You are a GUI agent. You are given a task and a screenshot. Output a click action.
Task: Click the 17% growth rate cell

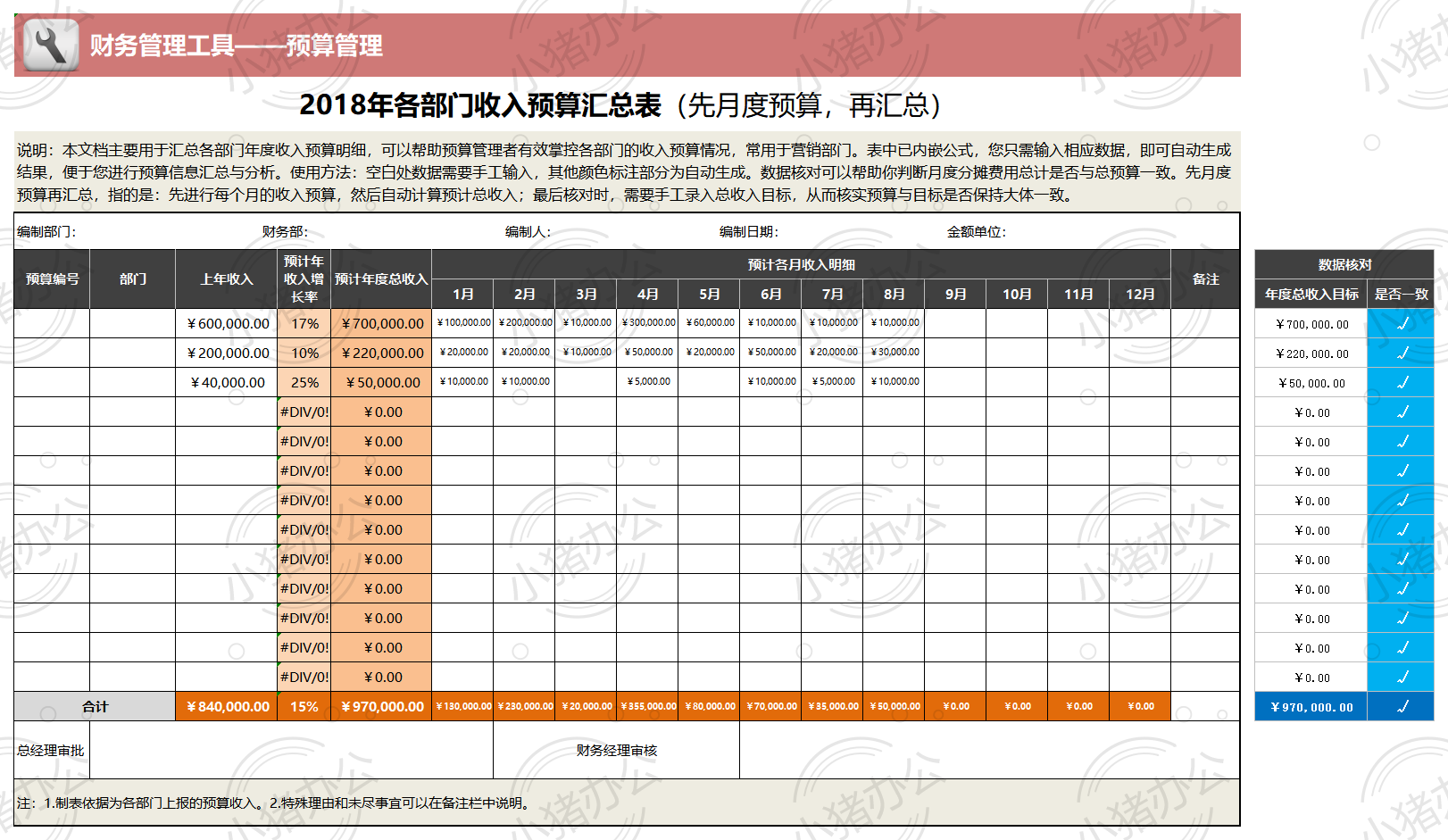pos(304,324)
